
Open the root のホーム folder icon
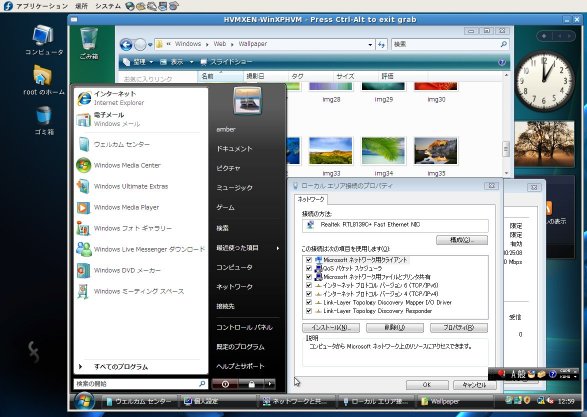(44, 80)
